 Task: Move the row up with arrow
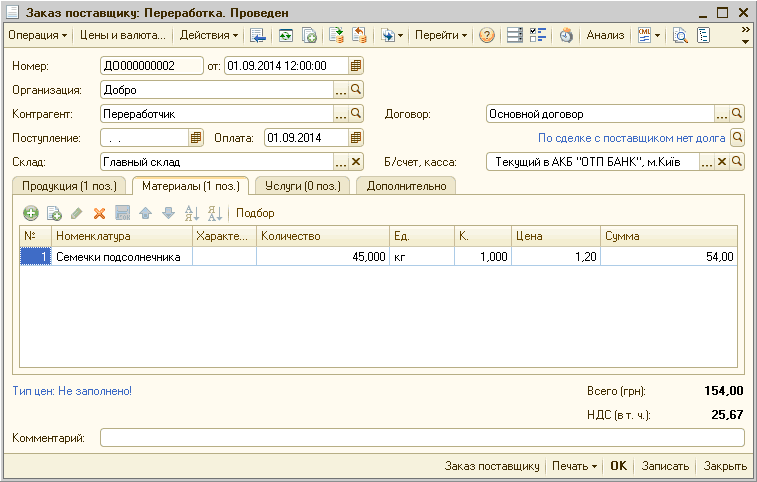coord(145,213)
